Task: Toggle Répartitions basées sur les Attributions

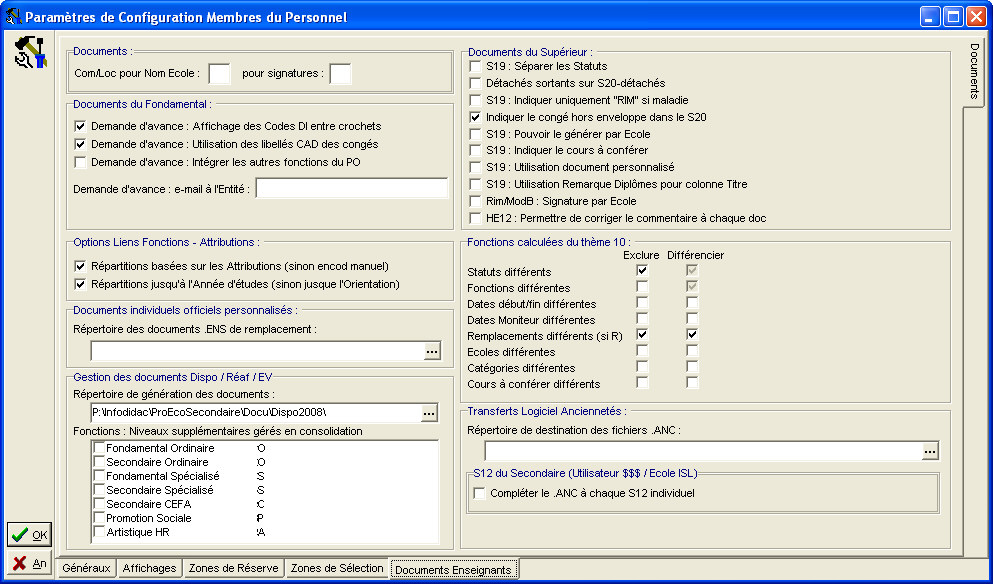Action: 80,266
